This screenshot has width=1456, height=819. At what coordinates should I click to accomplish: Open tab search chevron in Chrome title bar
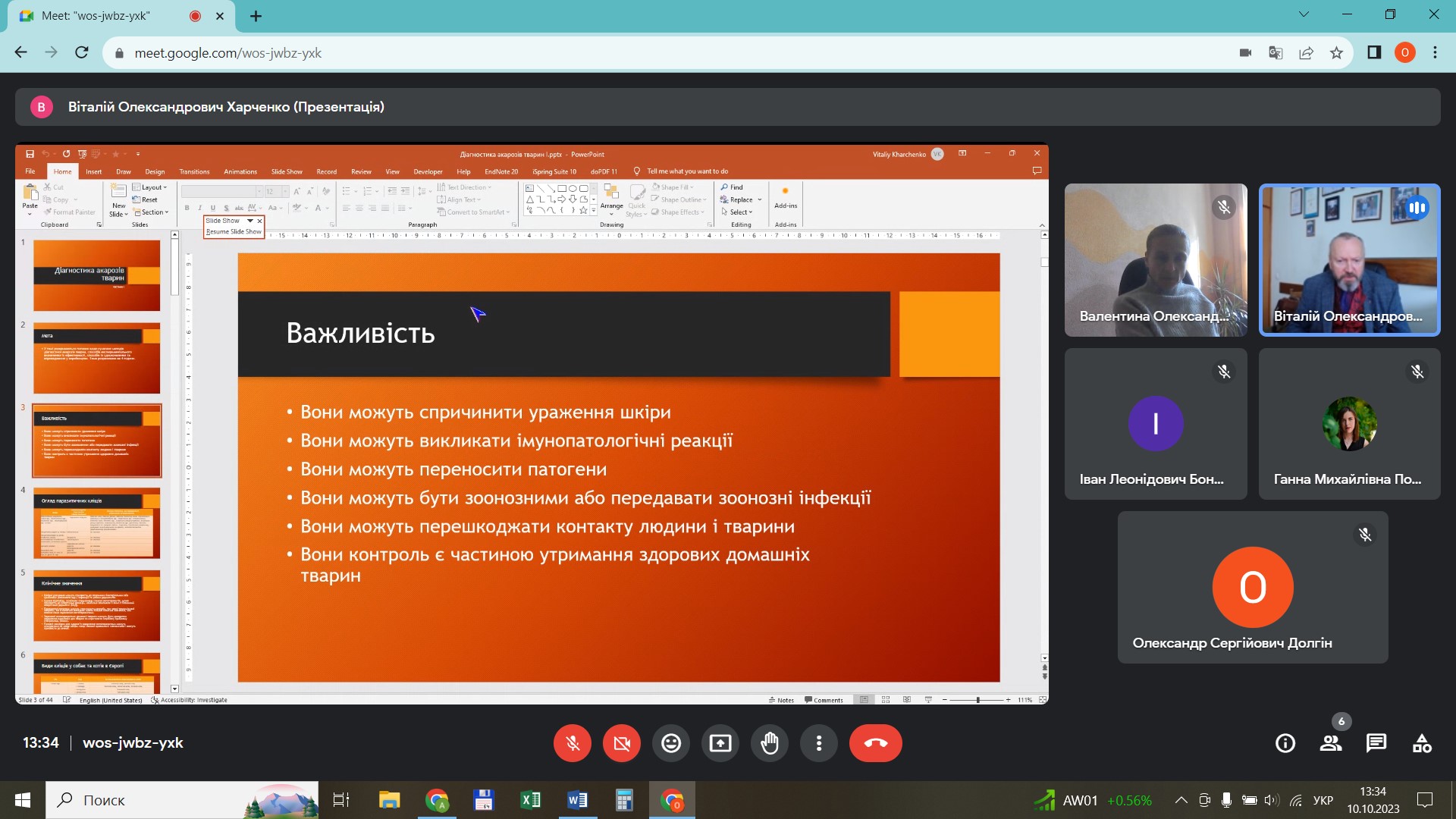click(1304, 14)
